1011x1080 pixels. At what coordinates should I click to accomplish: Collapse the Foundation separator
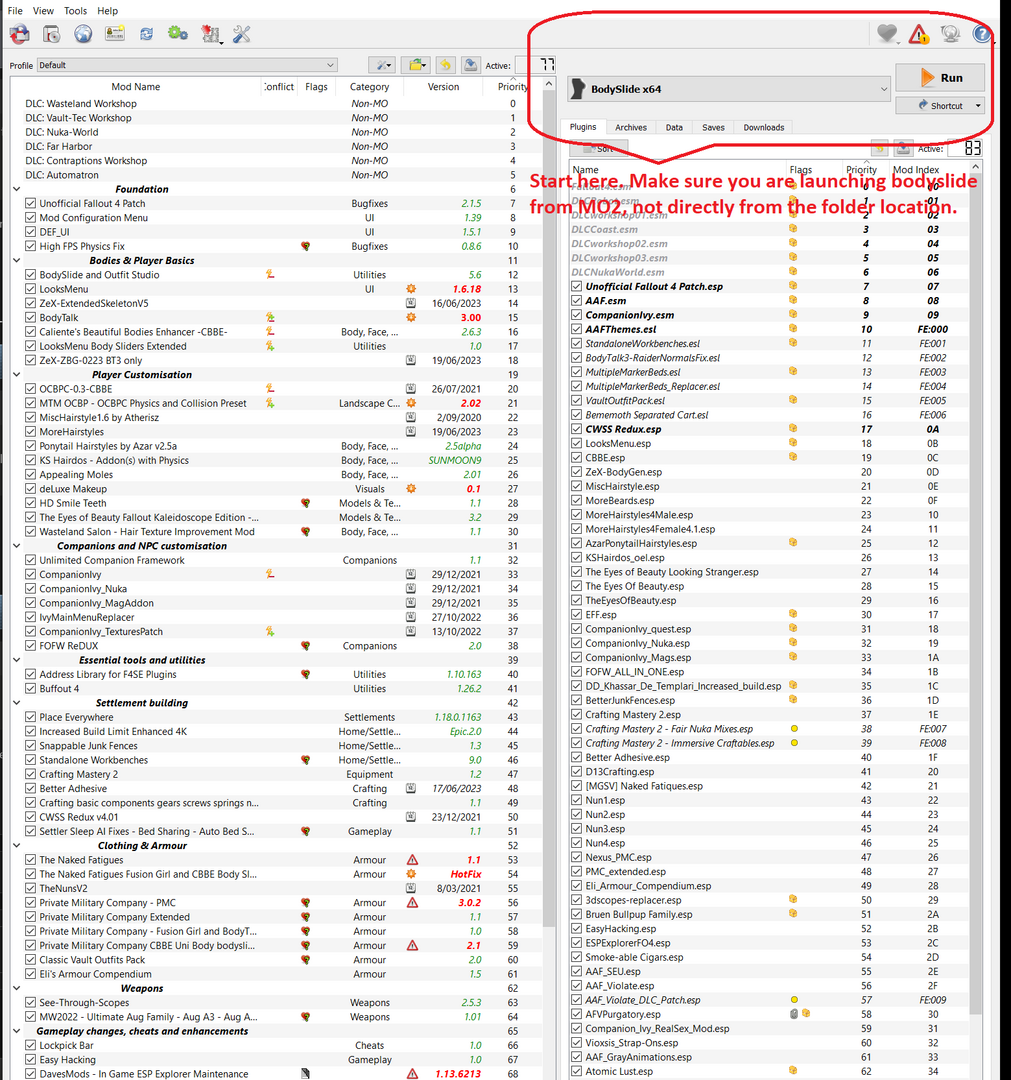(x=17, y=189)
